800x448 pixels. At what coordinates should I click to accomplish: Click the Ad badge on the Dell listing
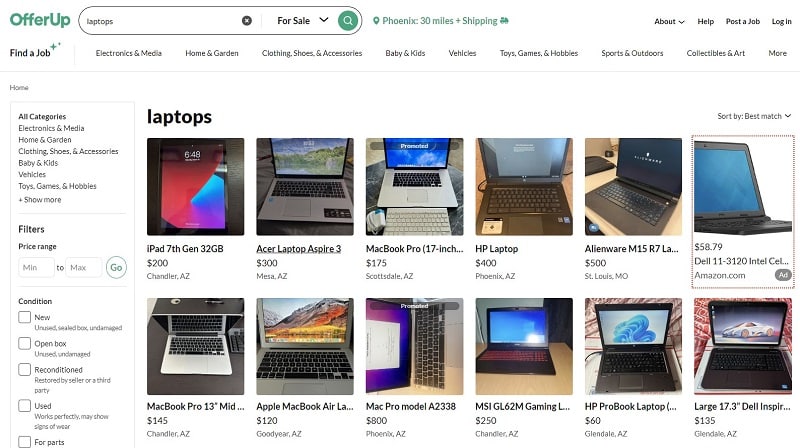[783, 275]
